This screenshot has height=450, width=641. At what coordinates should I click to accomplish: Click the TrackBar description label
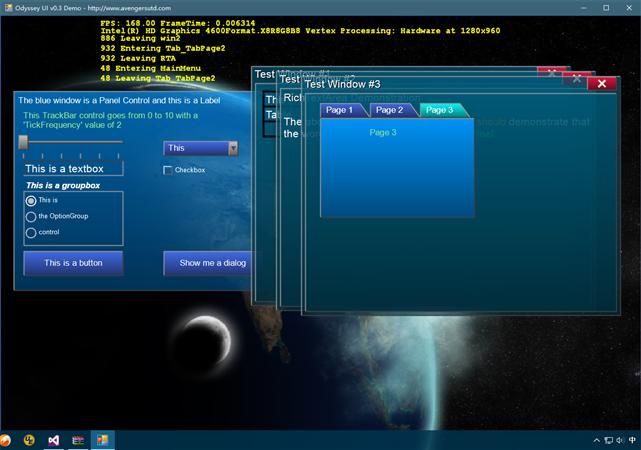(x=110, y=120)
